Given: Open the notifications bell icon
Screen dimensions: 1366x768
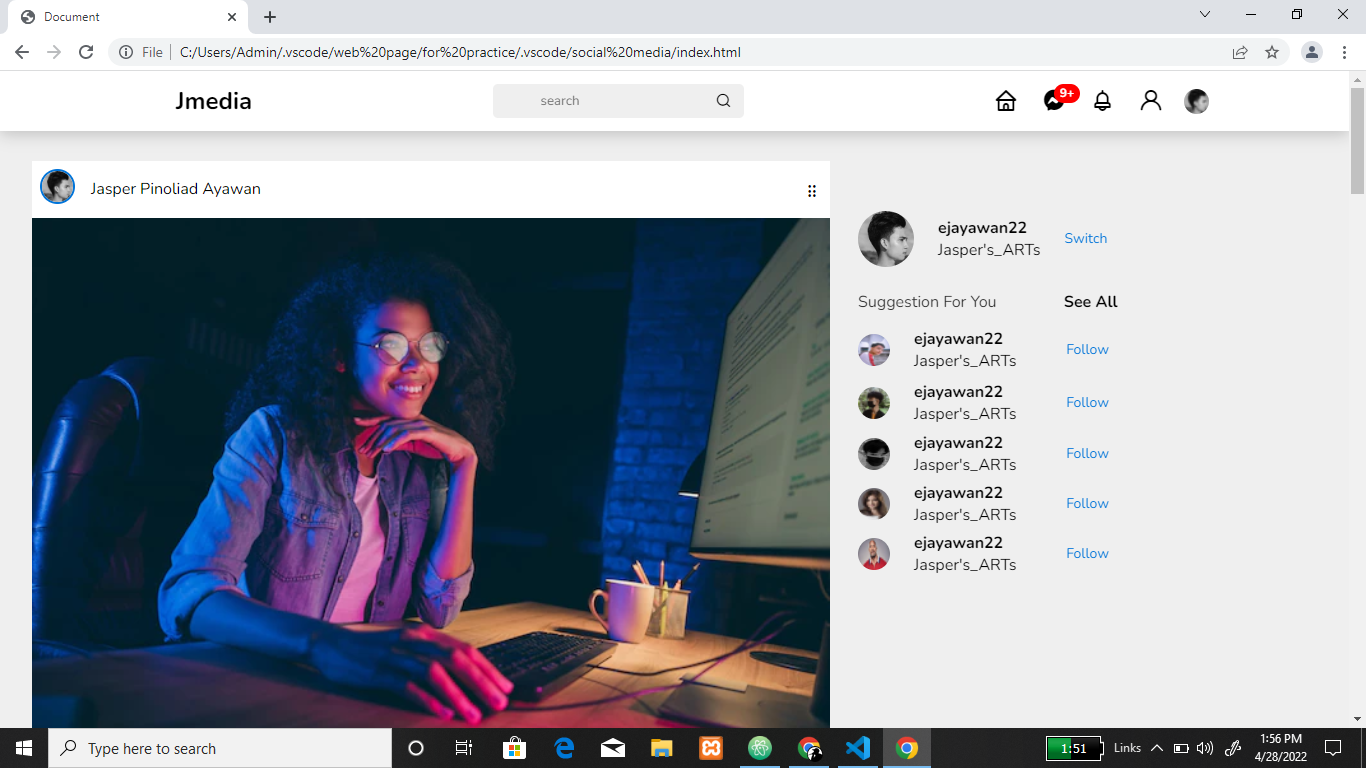Looking at the screenshot, I should 1102,101.
